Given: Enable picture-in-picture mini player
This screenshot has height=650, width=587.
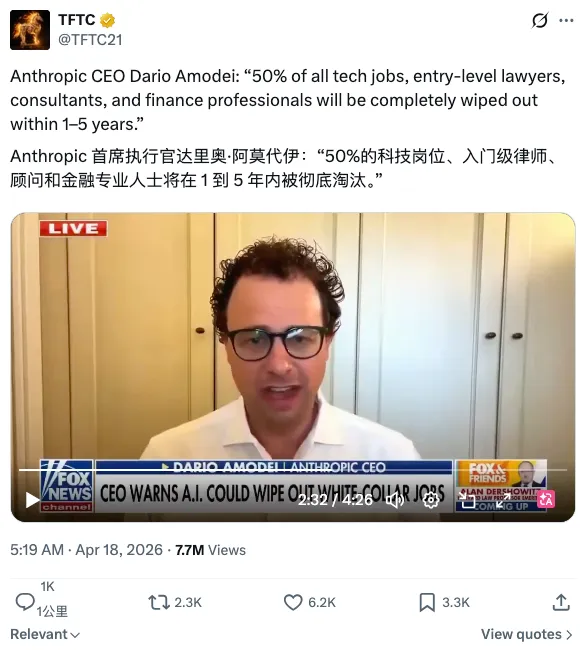Looking at the screenshot, I should 467,500.
